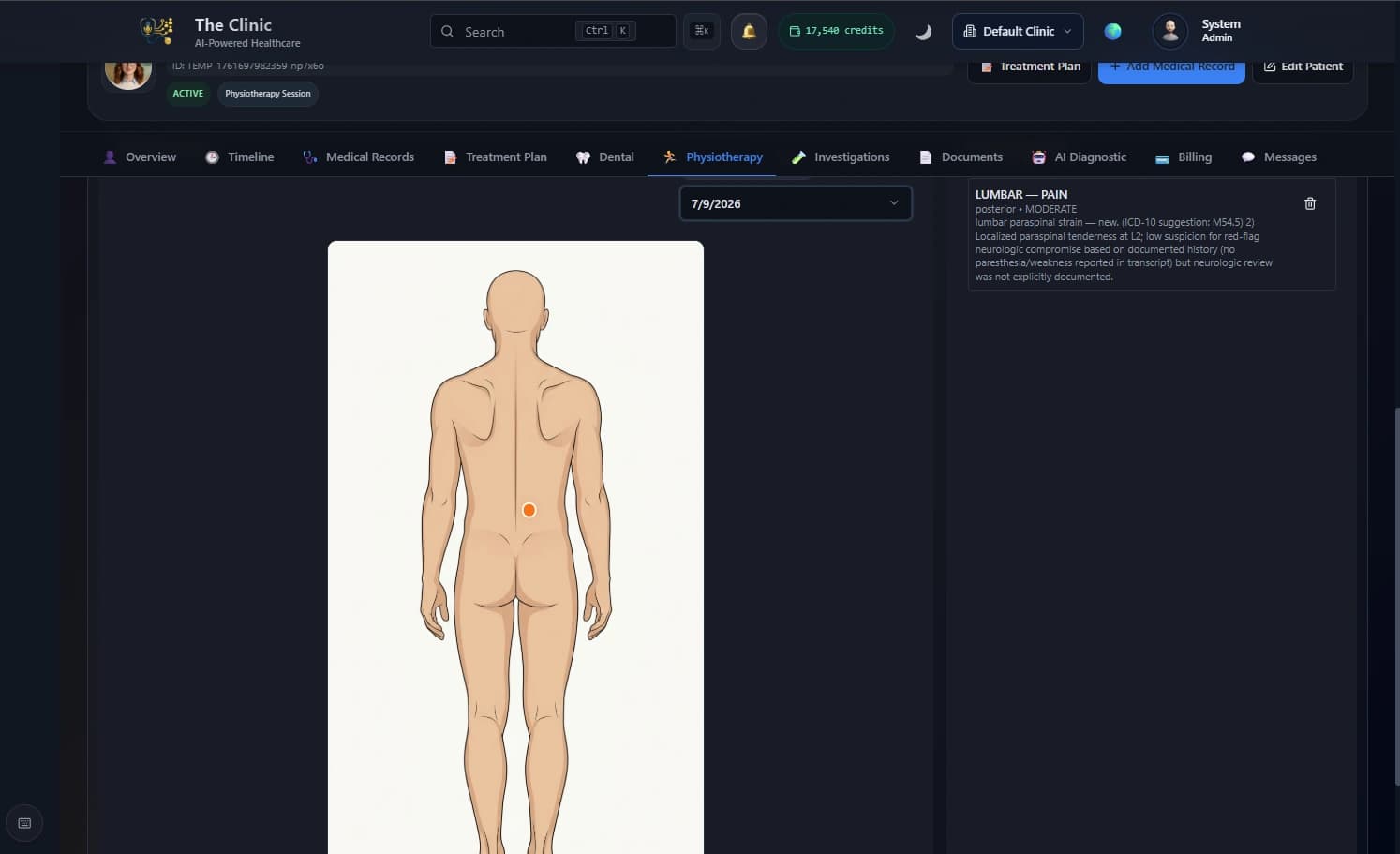Viewport: 1400px width, 854px height.
Task: Click the patient profile photo
Action: [128, 71]
